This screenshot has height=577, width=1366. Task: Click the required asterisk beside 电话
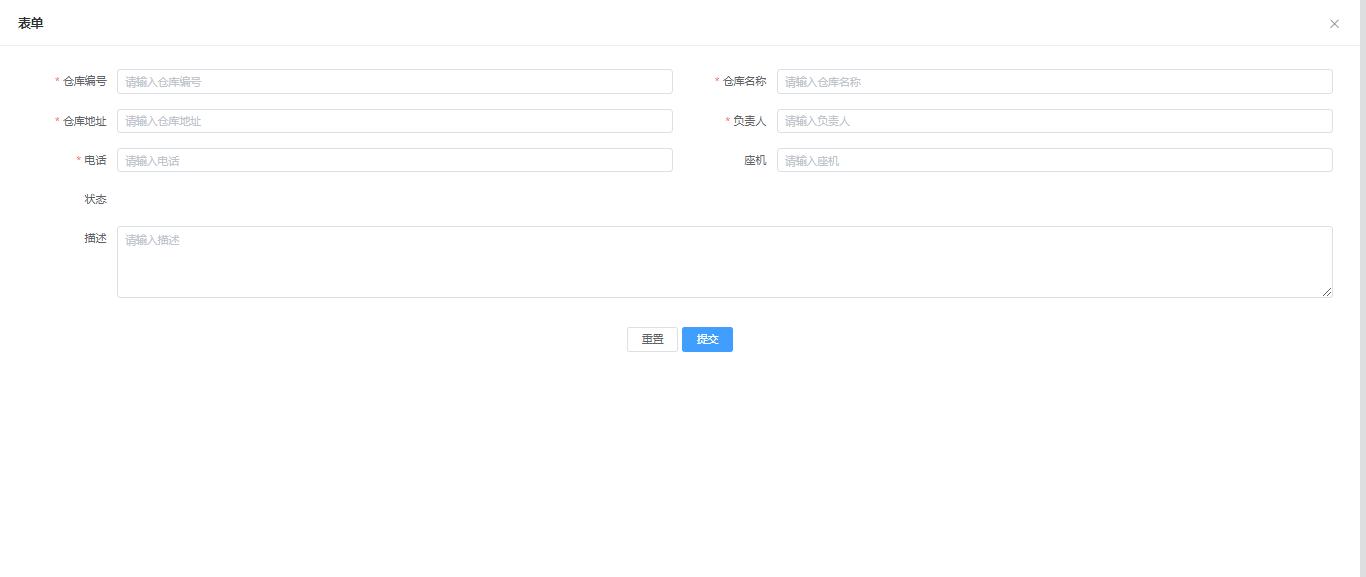pyautogui.click(x=79, y=160)
